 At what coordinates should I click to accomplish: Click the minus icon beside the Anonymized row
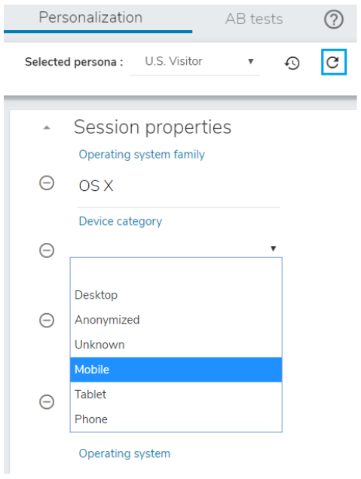[47, 320]
